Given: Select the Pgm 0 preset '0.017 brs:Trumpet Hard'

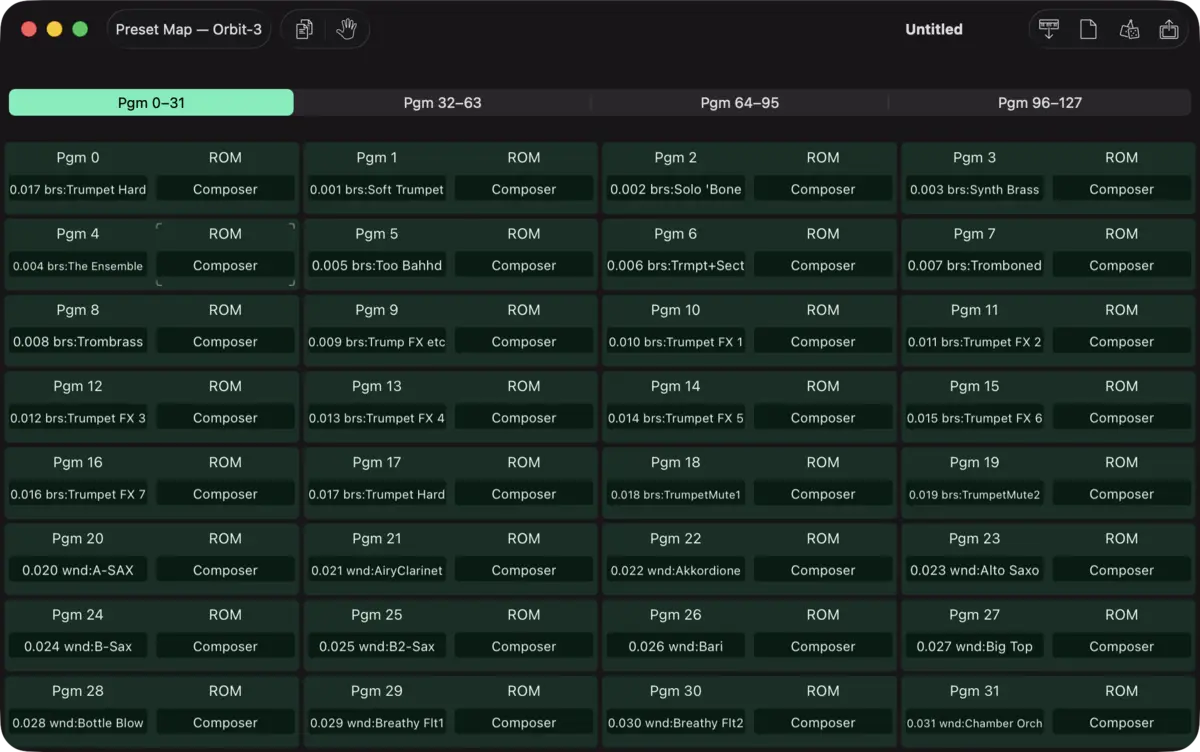Looking at the screenshot, I should click(x=78, y=189).
